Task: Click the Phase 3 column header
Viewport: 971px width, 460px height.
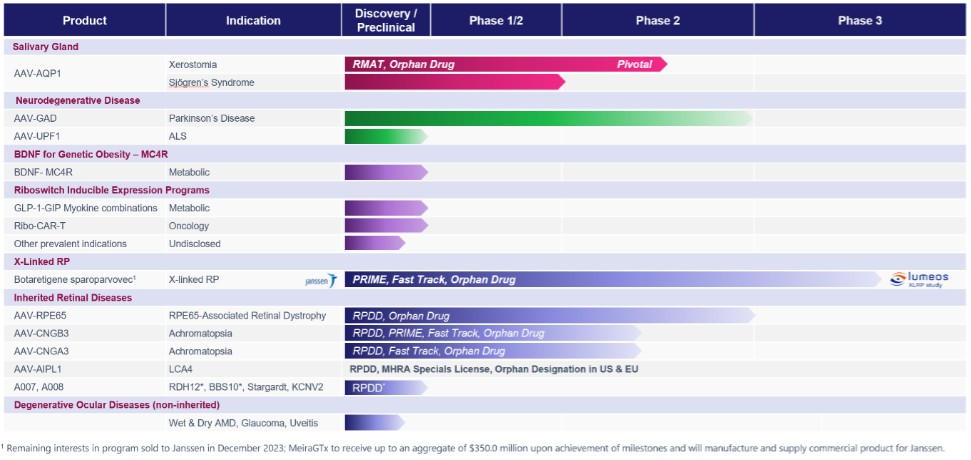Action: pos(859,20)
